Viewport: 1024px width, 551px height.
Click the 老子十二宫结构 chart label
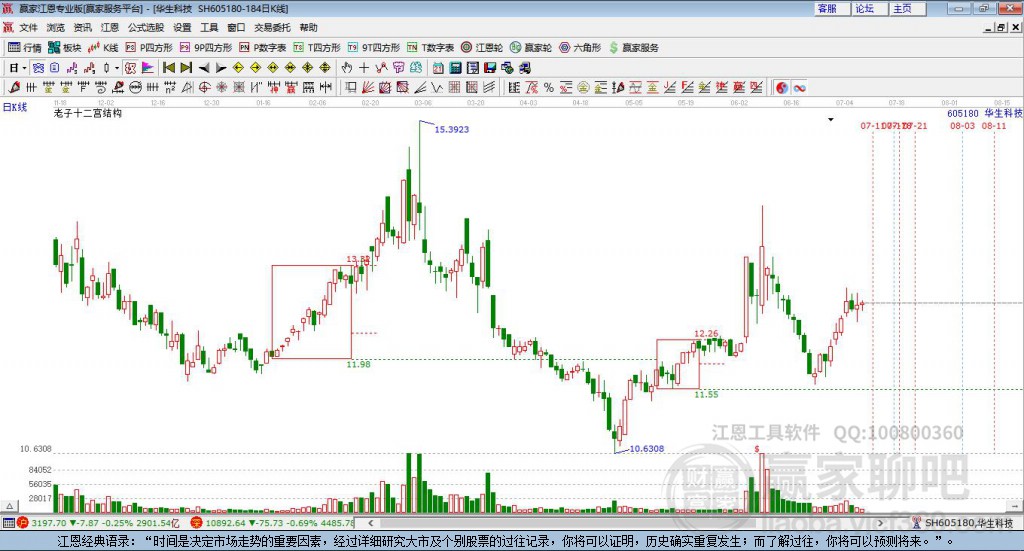88,113
